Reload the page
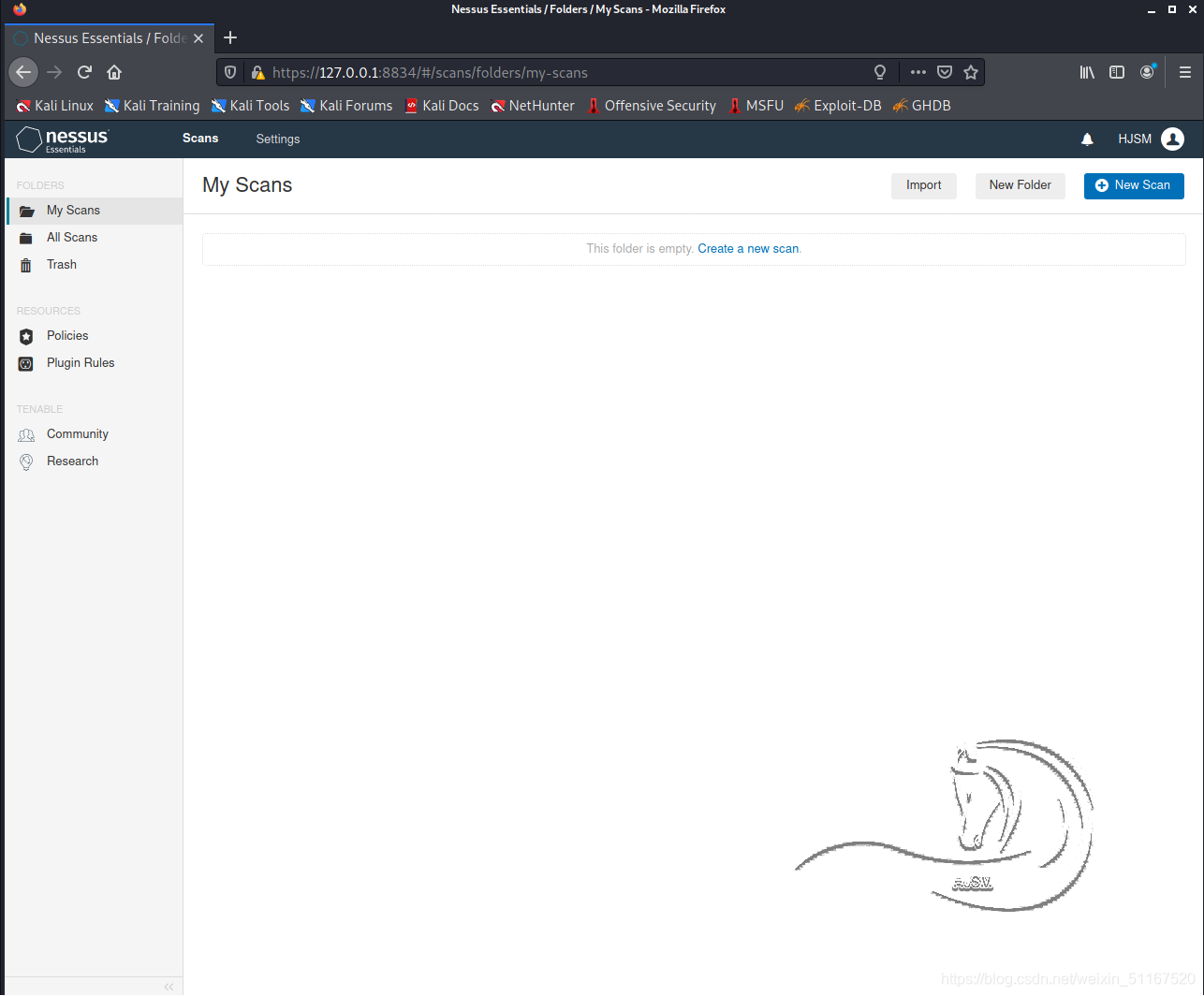Viewport: 1204px width, 996px height. coord(84,72)
